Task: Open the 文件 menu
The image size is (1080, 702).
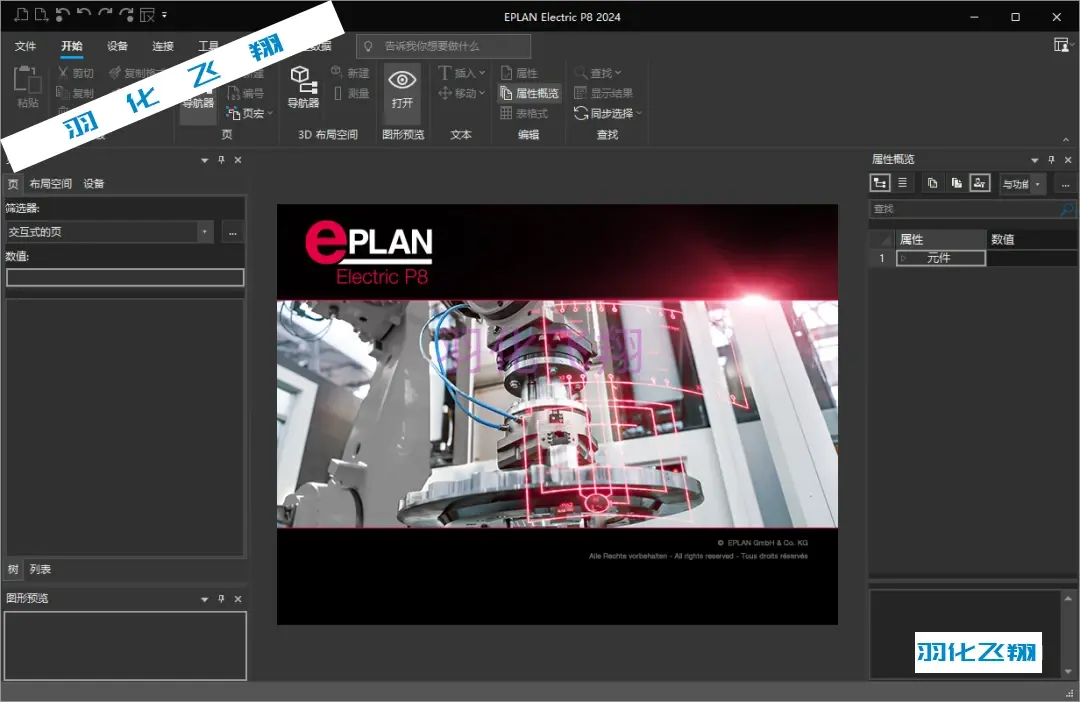Action: [25, 46]
